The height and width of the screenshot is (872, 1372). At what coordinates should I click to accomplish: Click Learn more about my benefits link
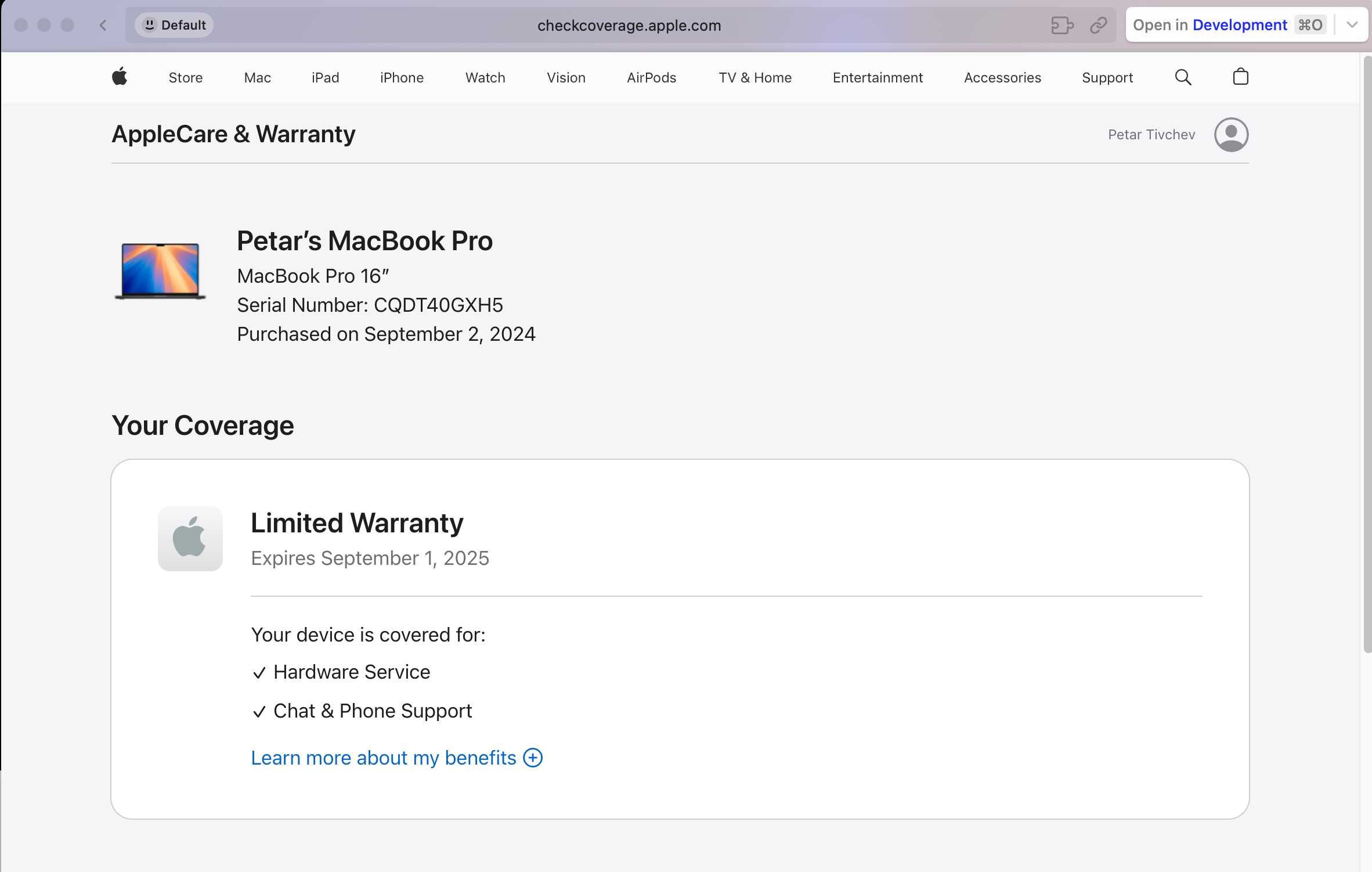(x=384, y=758)
